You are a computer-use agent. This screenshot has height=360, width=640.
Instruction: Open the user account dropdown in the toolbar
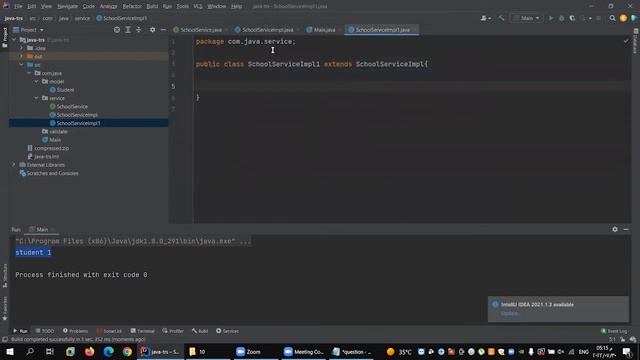[x=485, y=18]
